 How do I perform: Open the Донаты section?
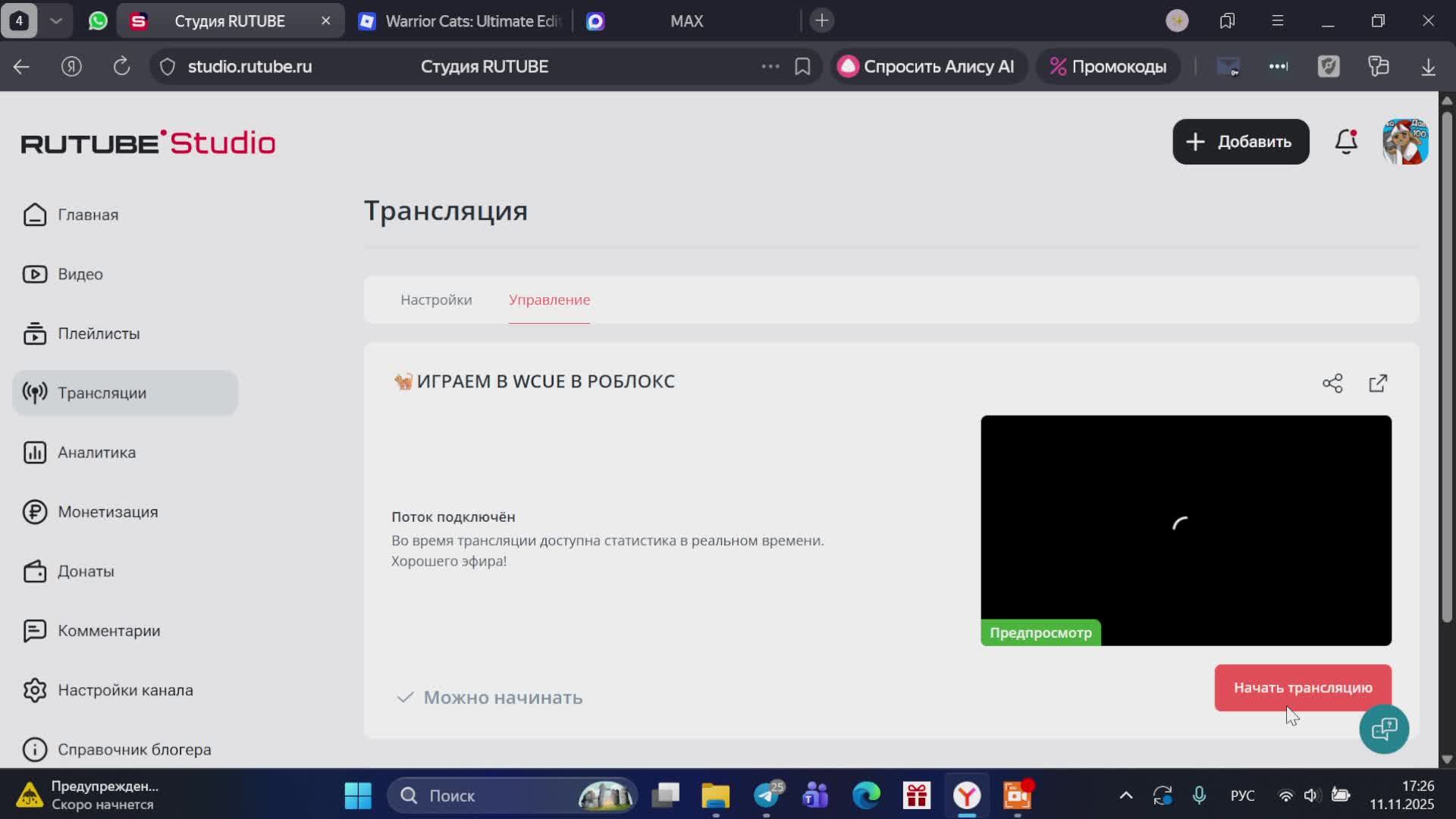pos(86,571)
